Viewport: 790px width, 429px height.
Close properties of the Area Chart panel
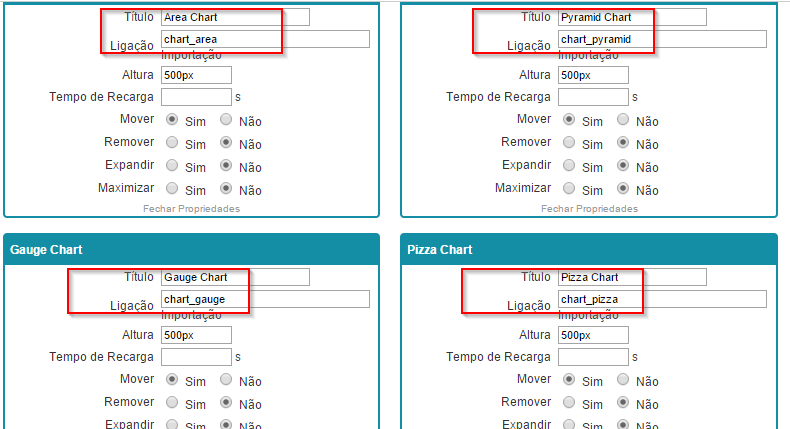[x=191, y=208]
